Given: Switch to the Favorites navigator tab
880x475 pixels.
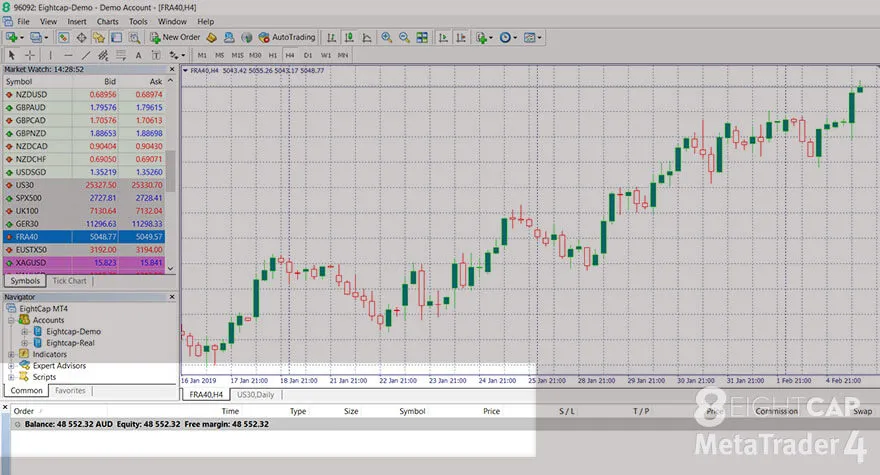Looking at the screenshot, I should coord(70,390).
